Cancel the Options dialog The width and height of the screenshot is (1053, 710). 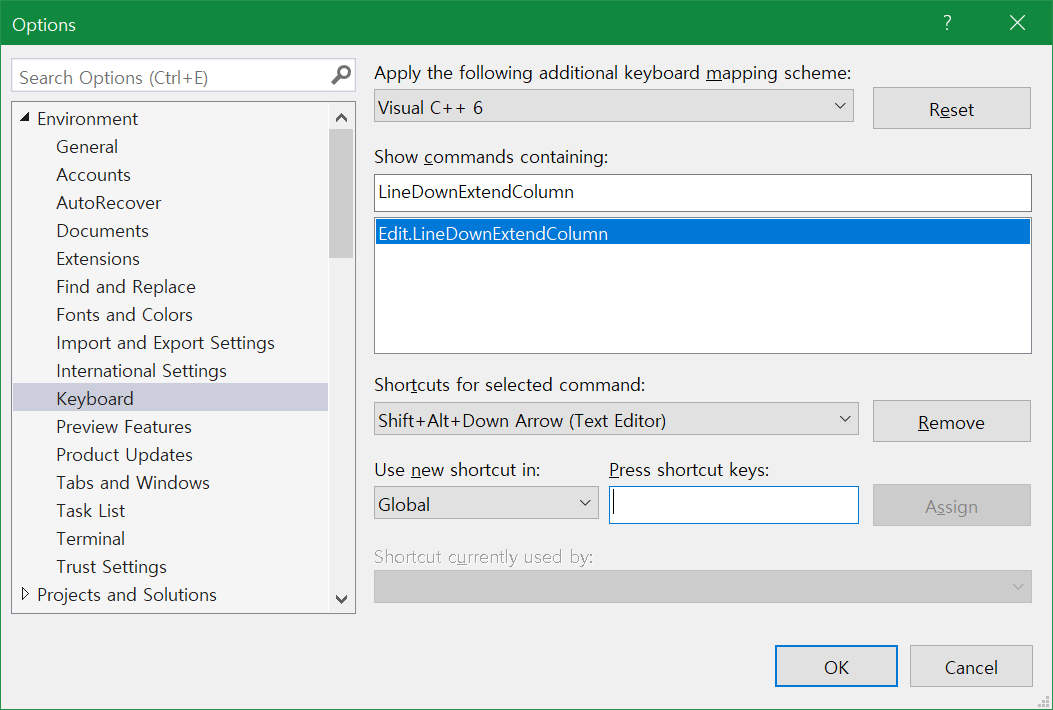point(971,666)
